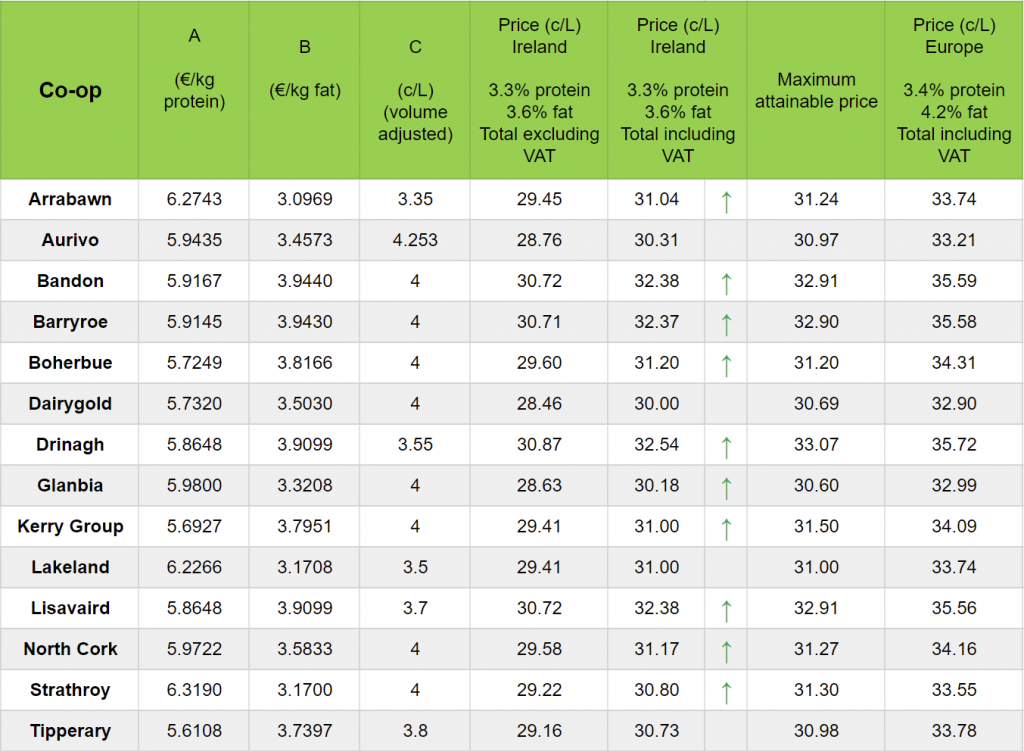The height and width of the screenshot is (752, 1024).
Task: Select the Maximum attainable price header
Action: coord(816,91)
